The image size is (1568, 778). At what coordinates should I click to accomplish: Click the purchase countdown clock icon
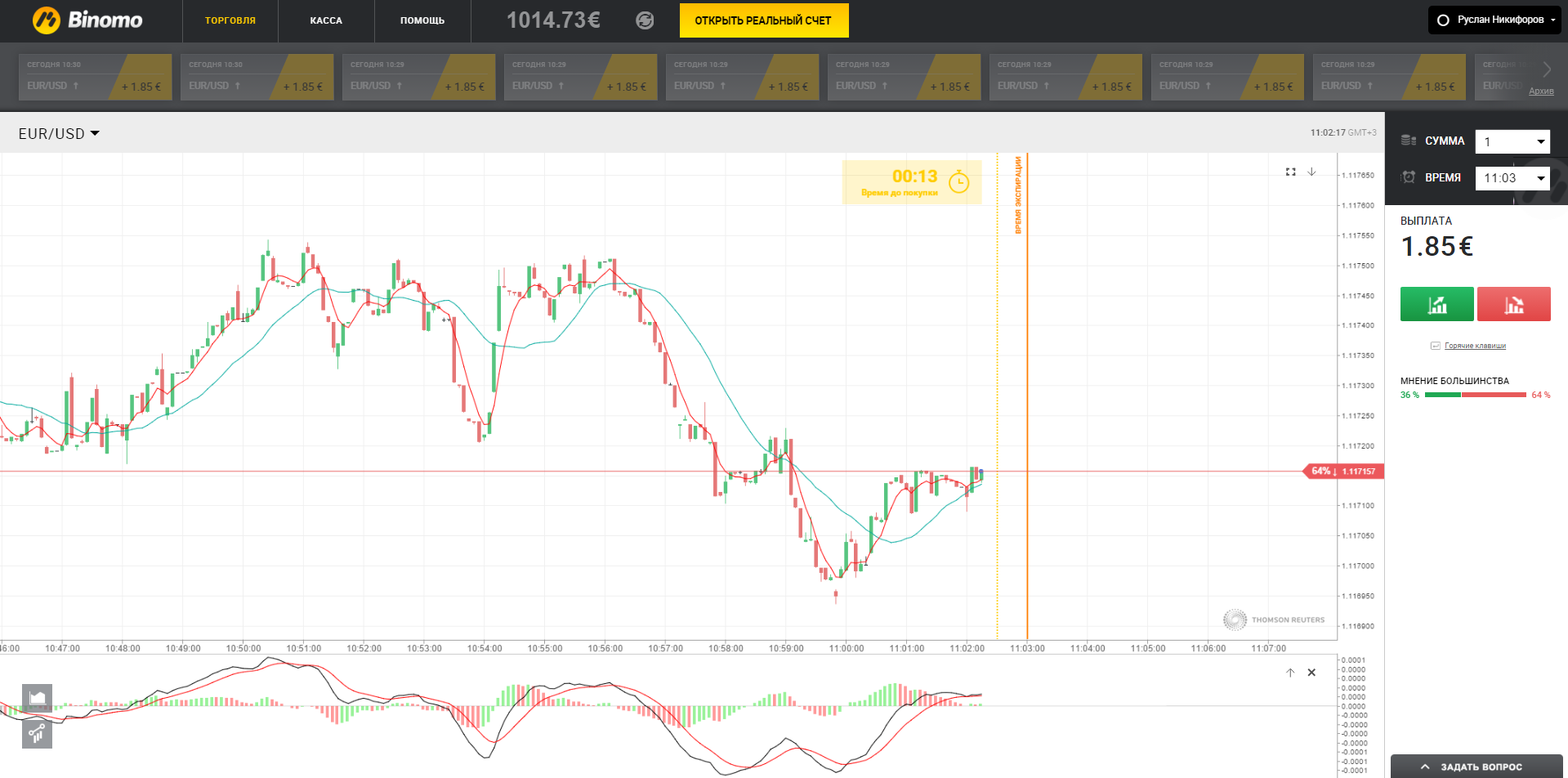(958, 181)
